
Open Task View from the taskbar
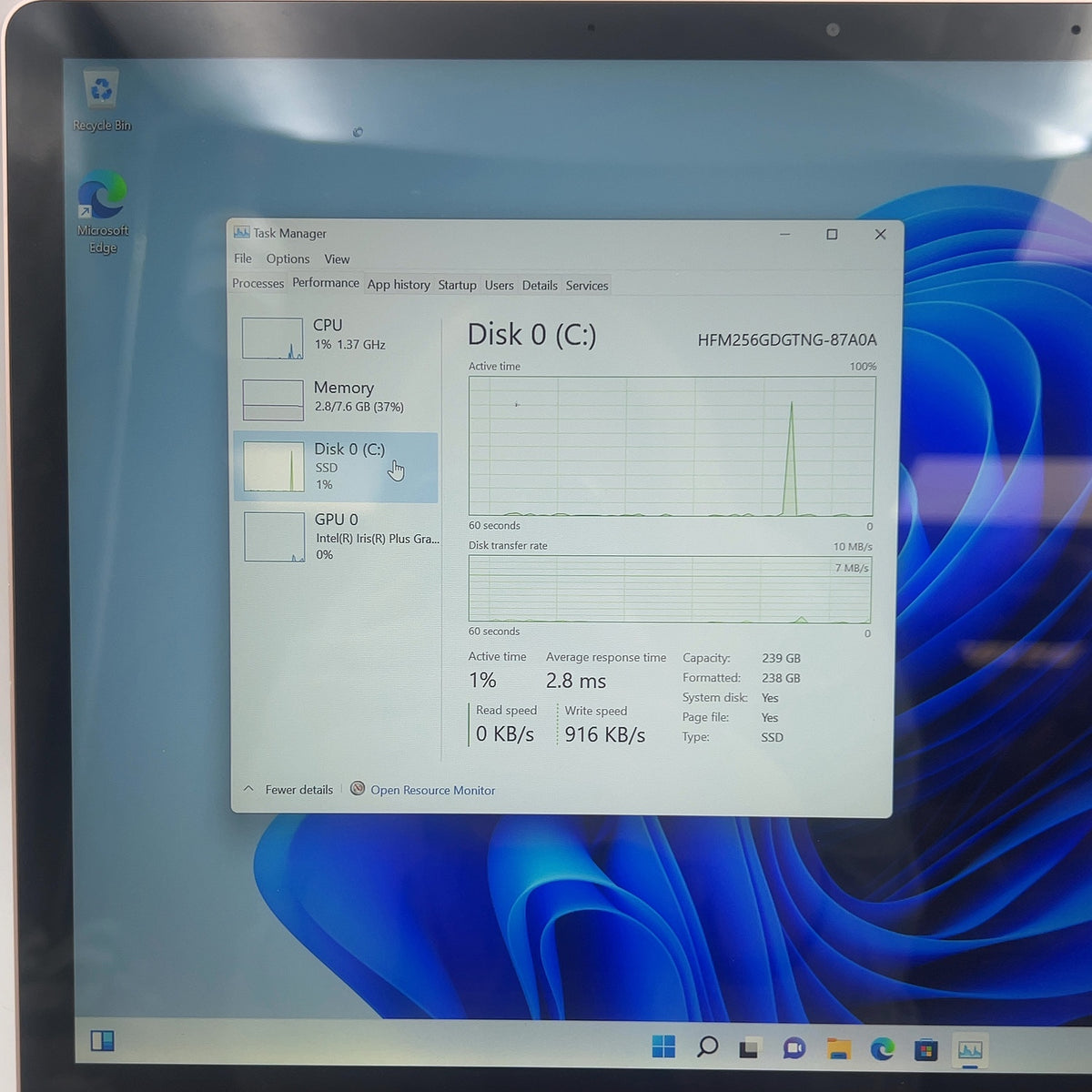(x=749, y=1048)
